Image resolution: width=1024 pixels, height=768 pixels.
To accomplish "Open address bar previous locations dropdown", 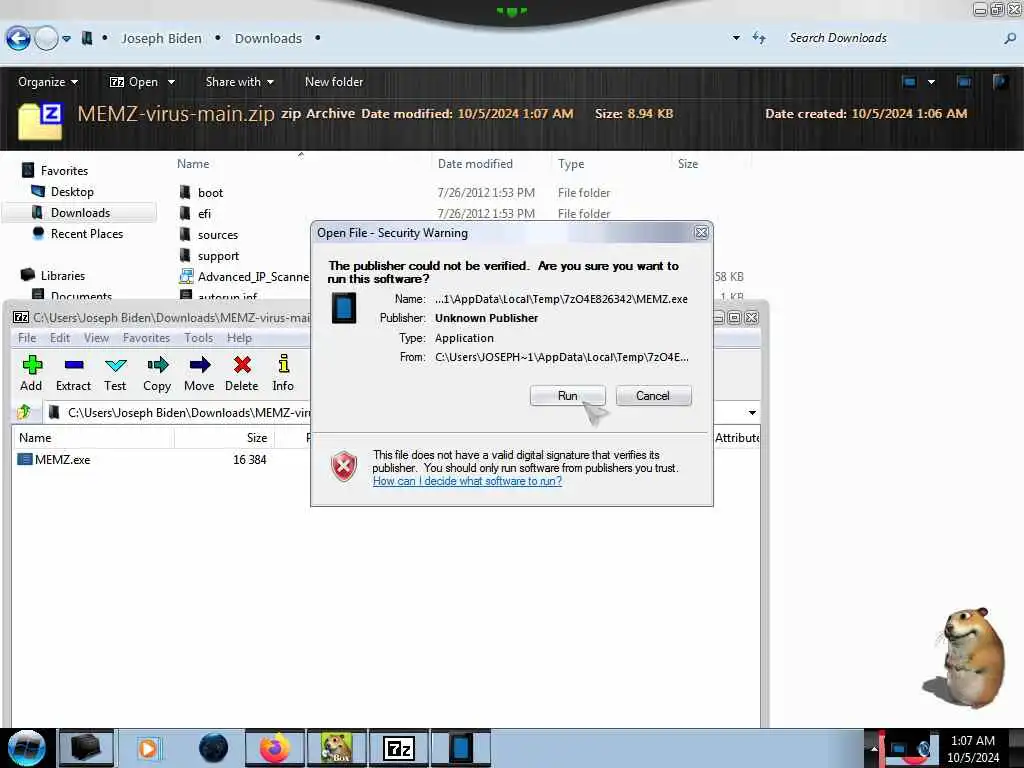I will [x=736, y=39].
